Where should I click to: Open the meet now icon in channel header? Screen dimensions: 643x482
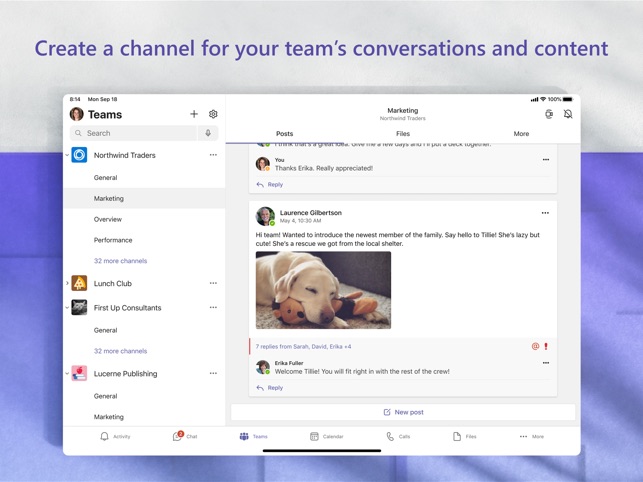tap(549, 114)
